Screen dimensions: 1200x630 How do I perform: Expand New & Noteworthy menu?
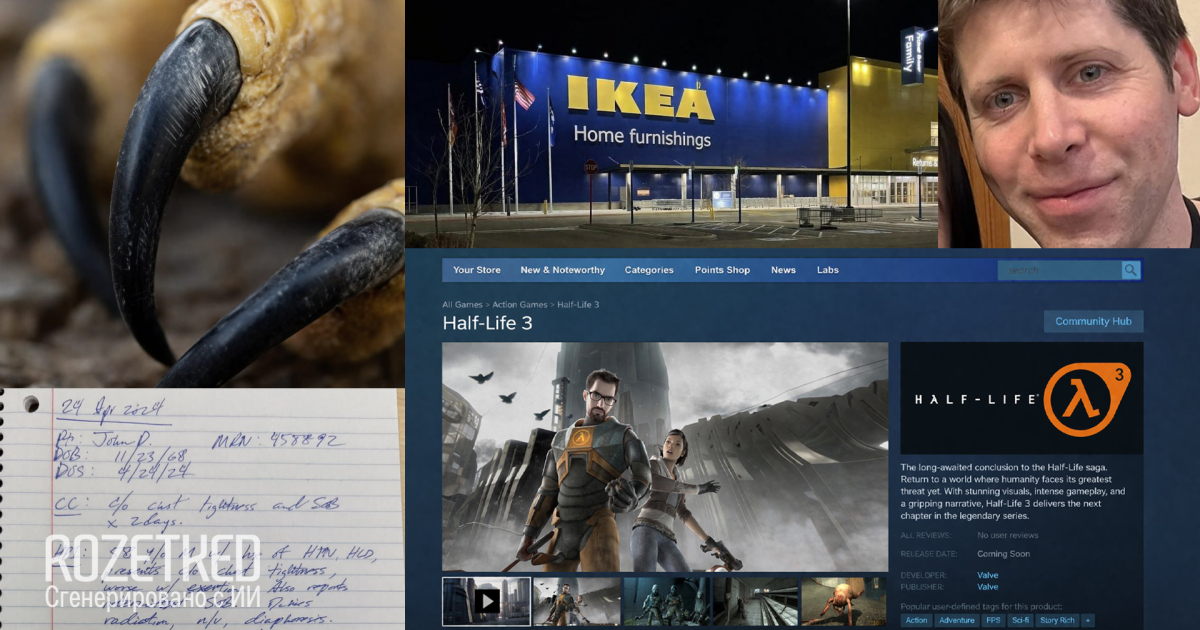[x=562, y=270]
